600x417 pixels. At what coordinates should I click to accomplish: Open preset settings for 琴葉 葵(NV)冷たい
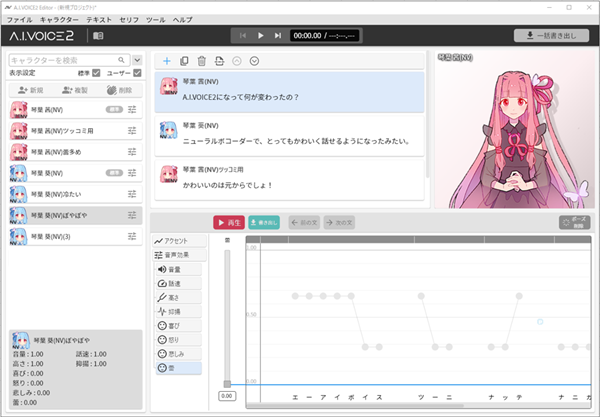tap(132, 194)
